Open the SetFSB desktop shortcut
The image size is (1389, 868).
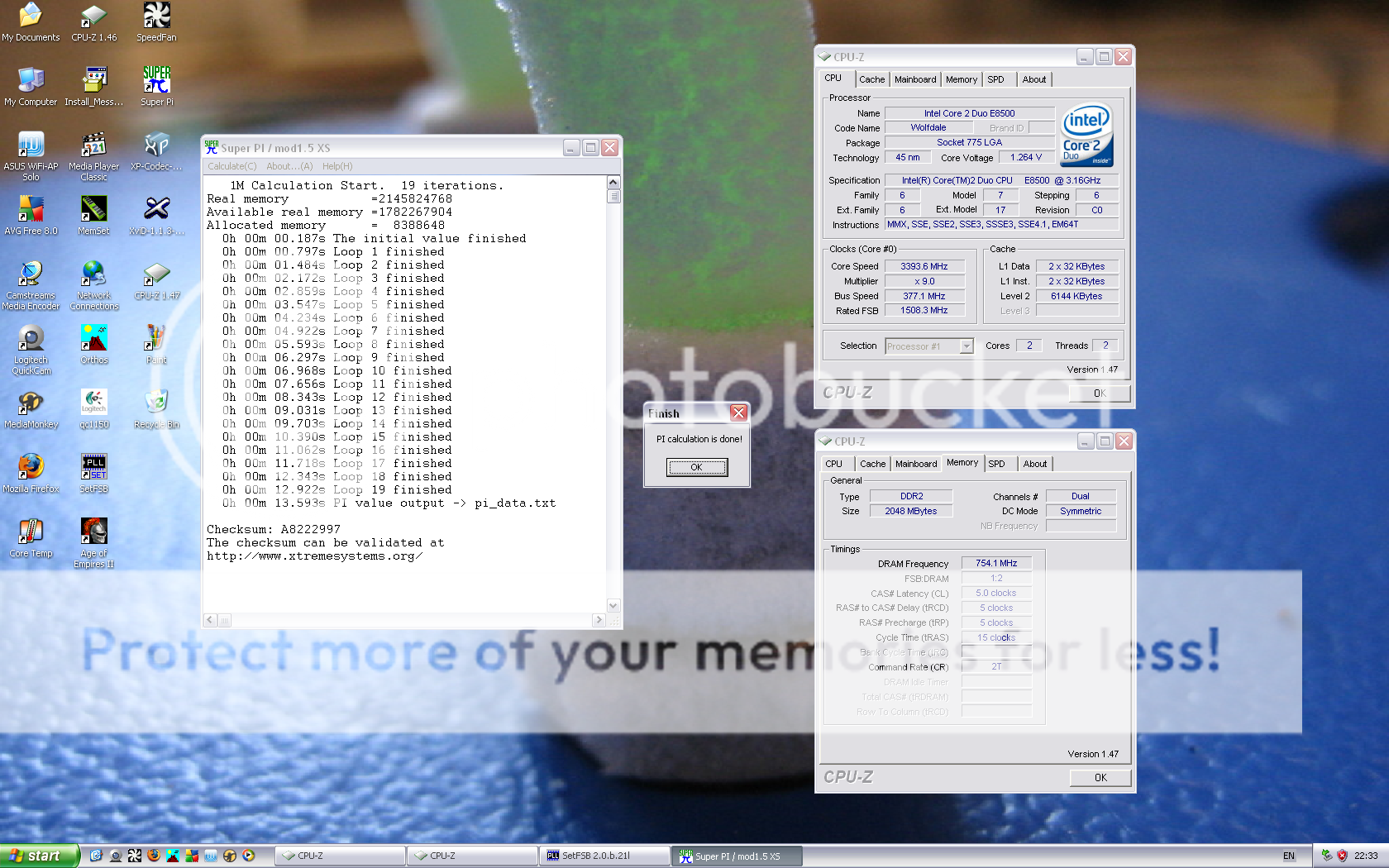tap(93, 473)
